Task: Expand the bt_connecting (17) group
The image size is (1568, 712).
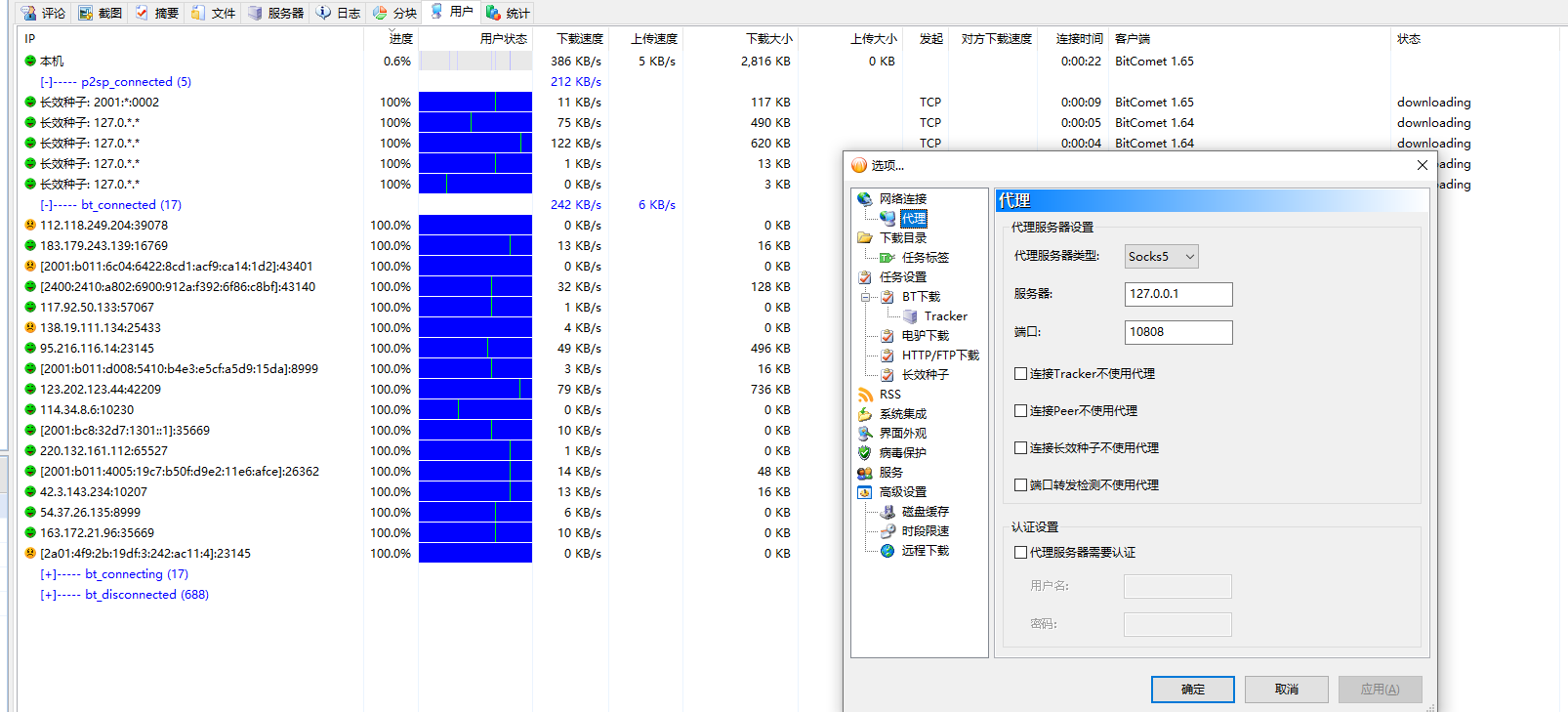Action: point(48,574)
